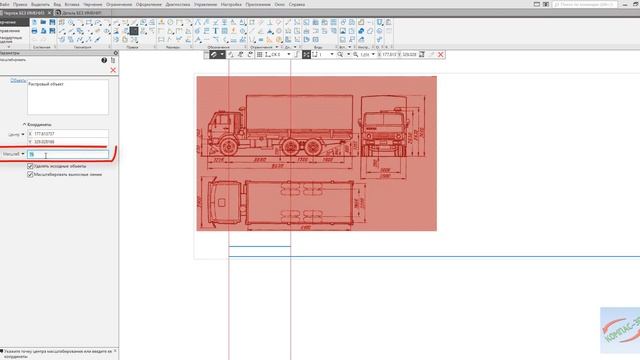Open the Центр option dropdown
The height and width of the screenshot is (360, 640).
[x=23, y=134]
